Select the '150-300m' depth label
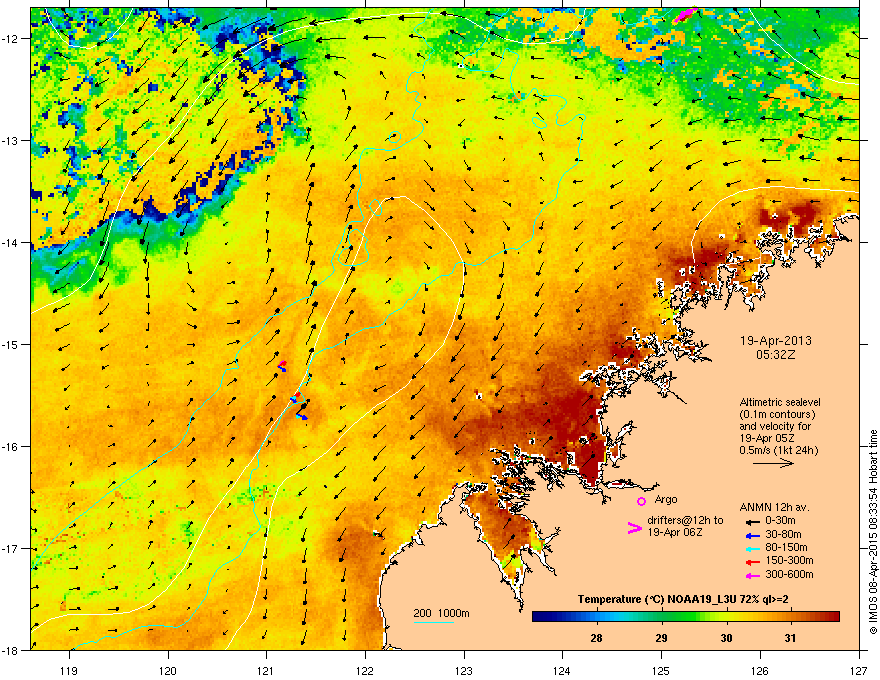880x680 pixels. [789, 560]
